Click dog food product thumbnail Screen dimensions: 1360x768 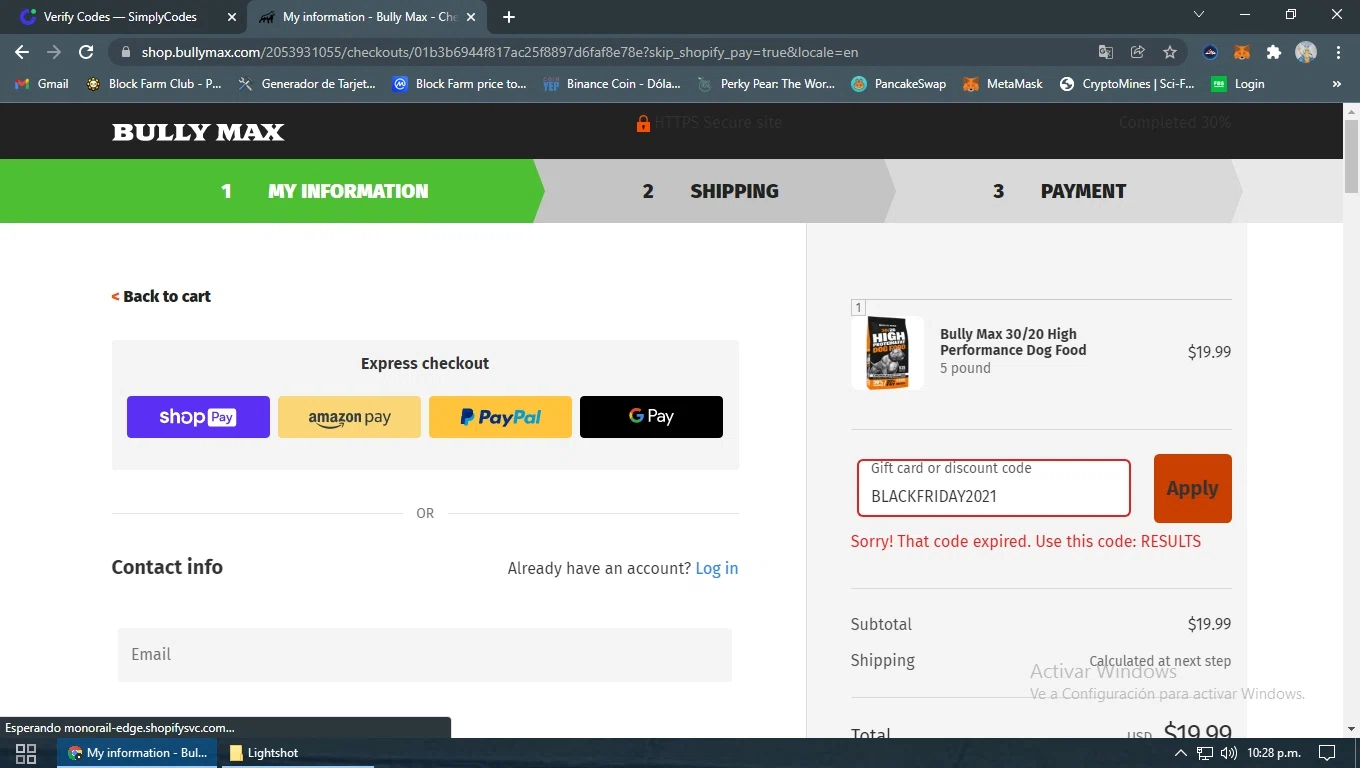point(887,352)
